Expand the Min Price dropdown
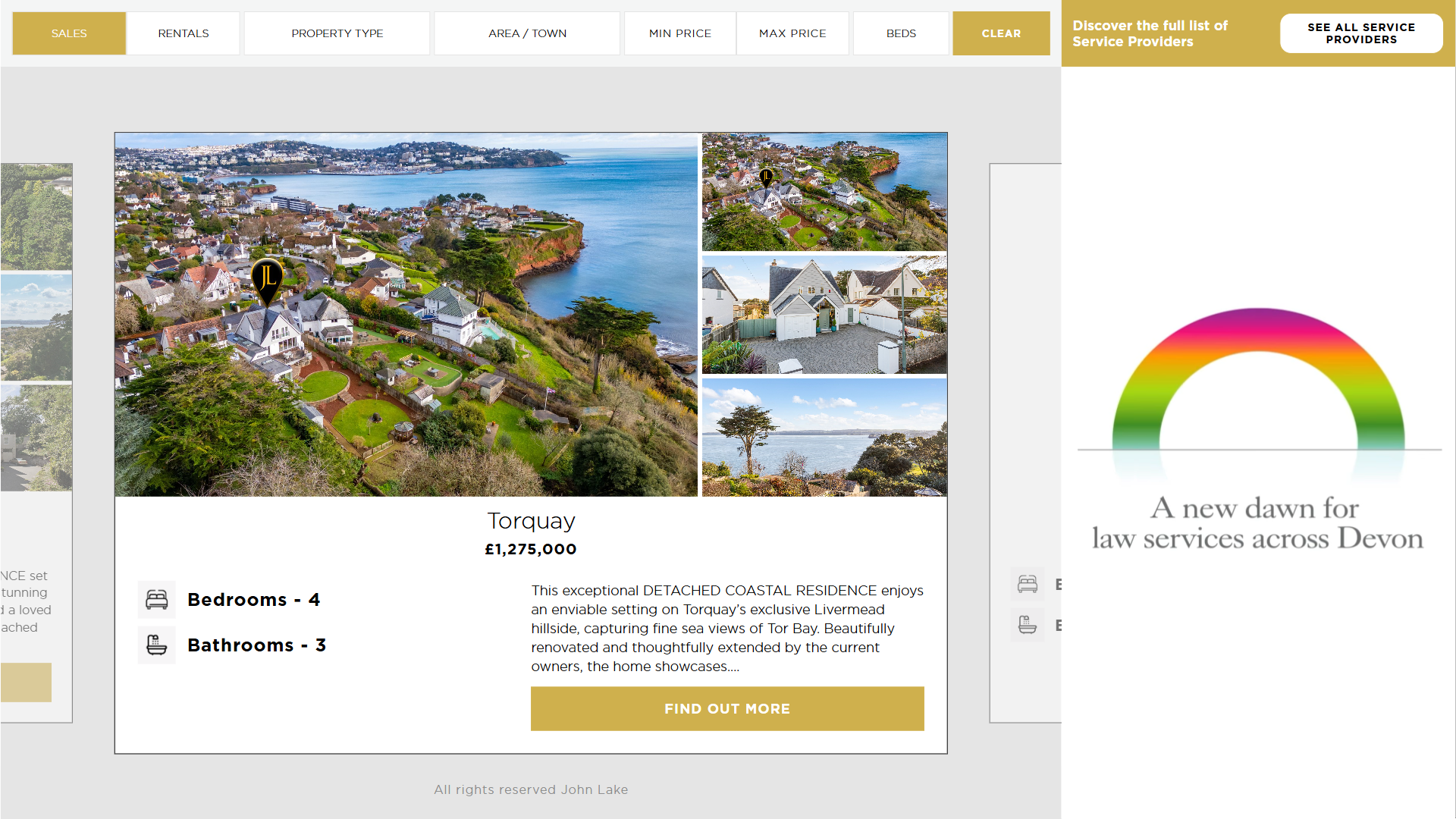Screen dimensions: 1456x819 coord(680,33)
